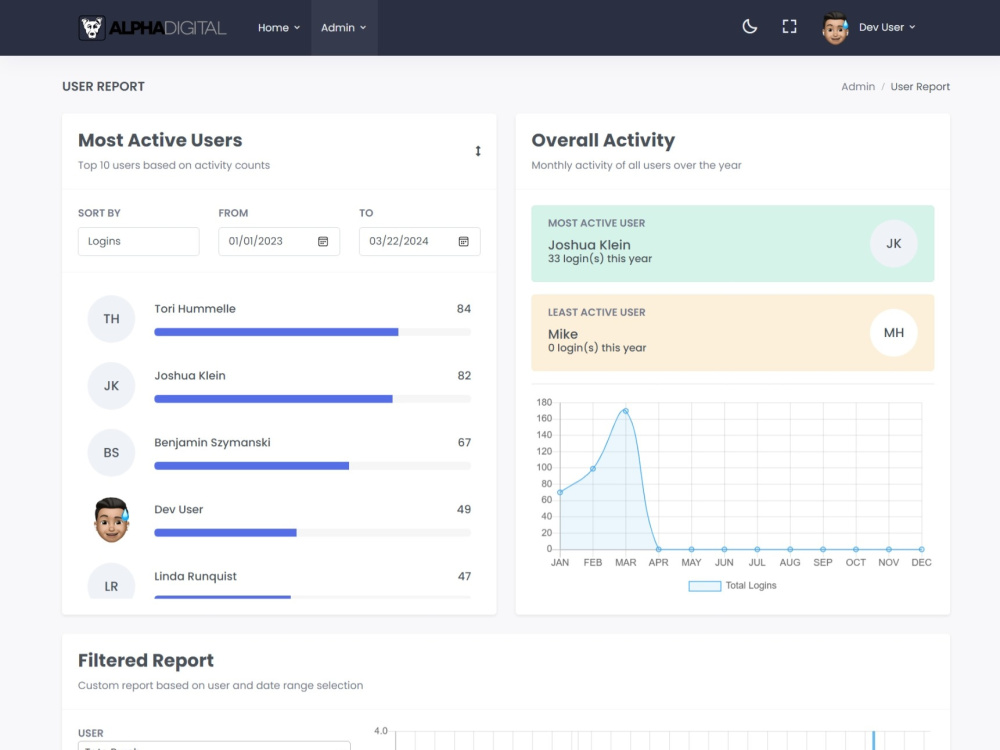Click the count 49 for Dev User
Image resolution: width=1000 pixels, height=750 pixels.
464,510
